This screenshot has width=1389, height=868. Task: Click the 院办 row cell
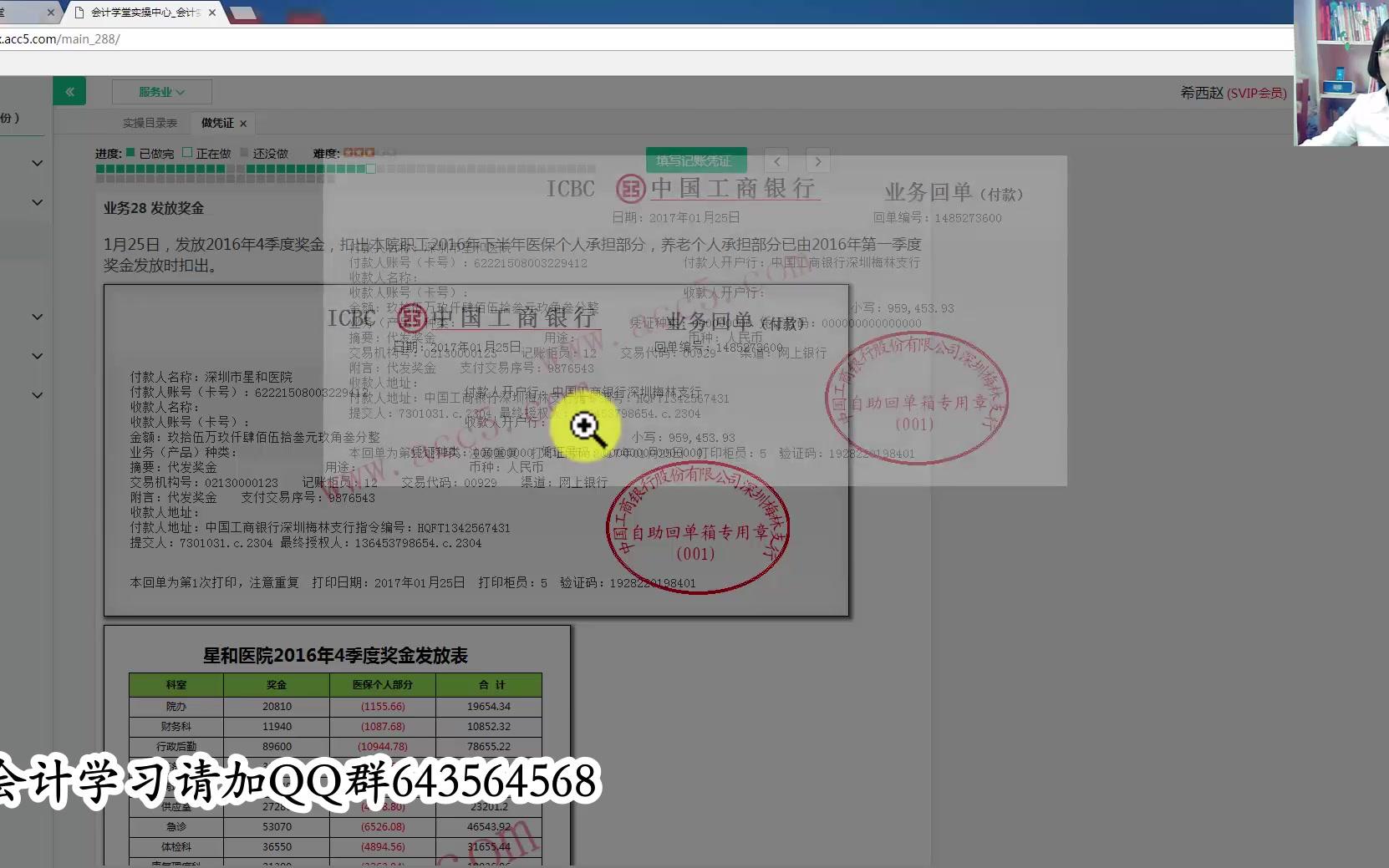(x=176, y=707)
